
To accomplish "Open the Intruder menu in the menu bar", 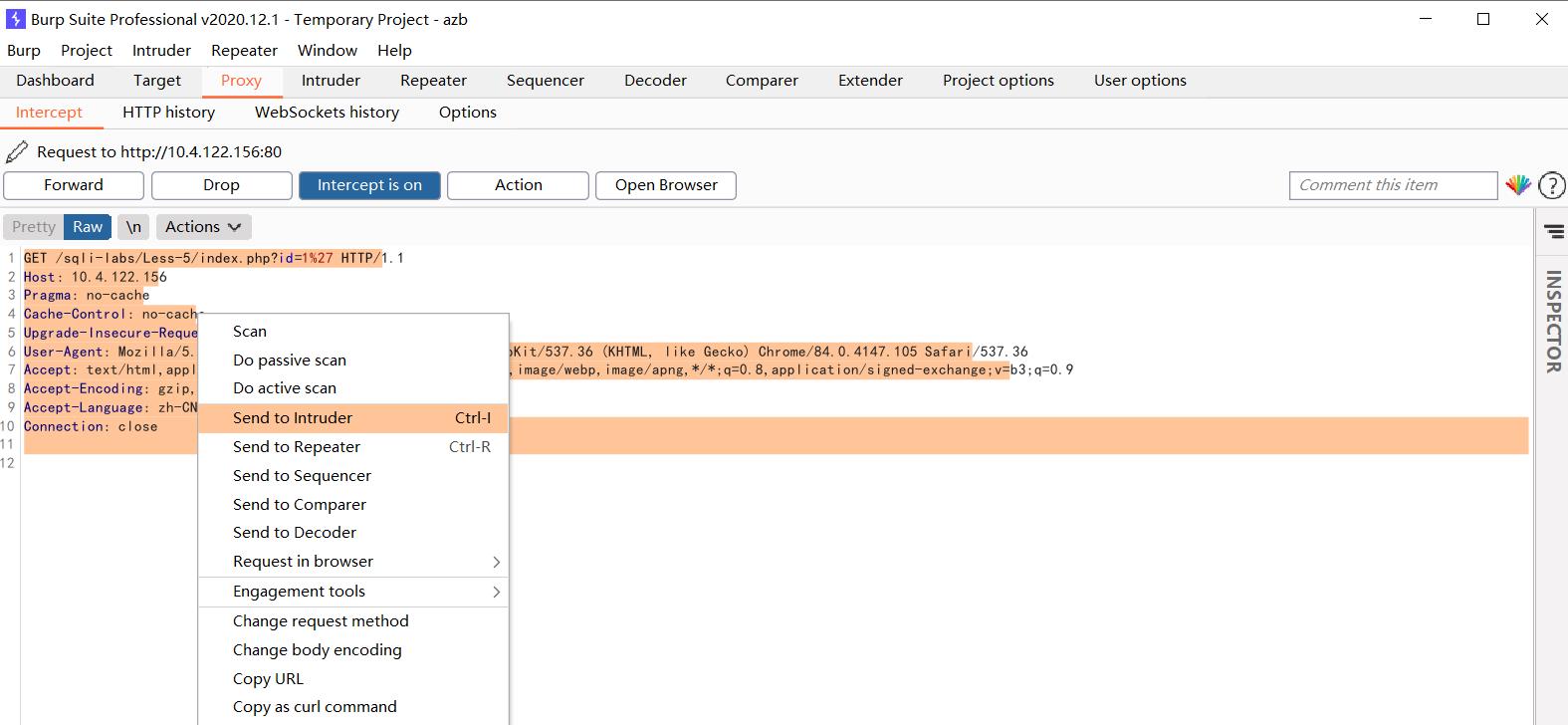I will [x=161, y=50].
